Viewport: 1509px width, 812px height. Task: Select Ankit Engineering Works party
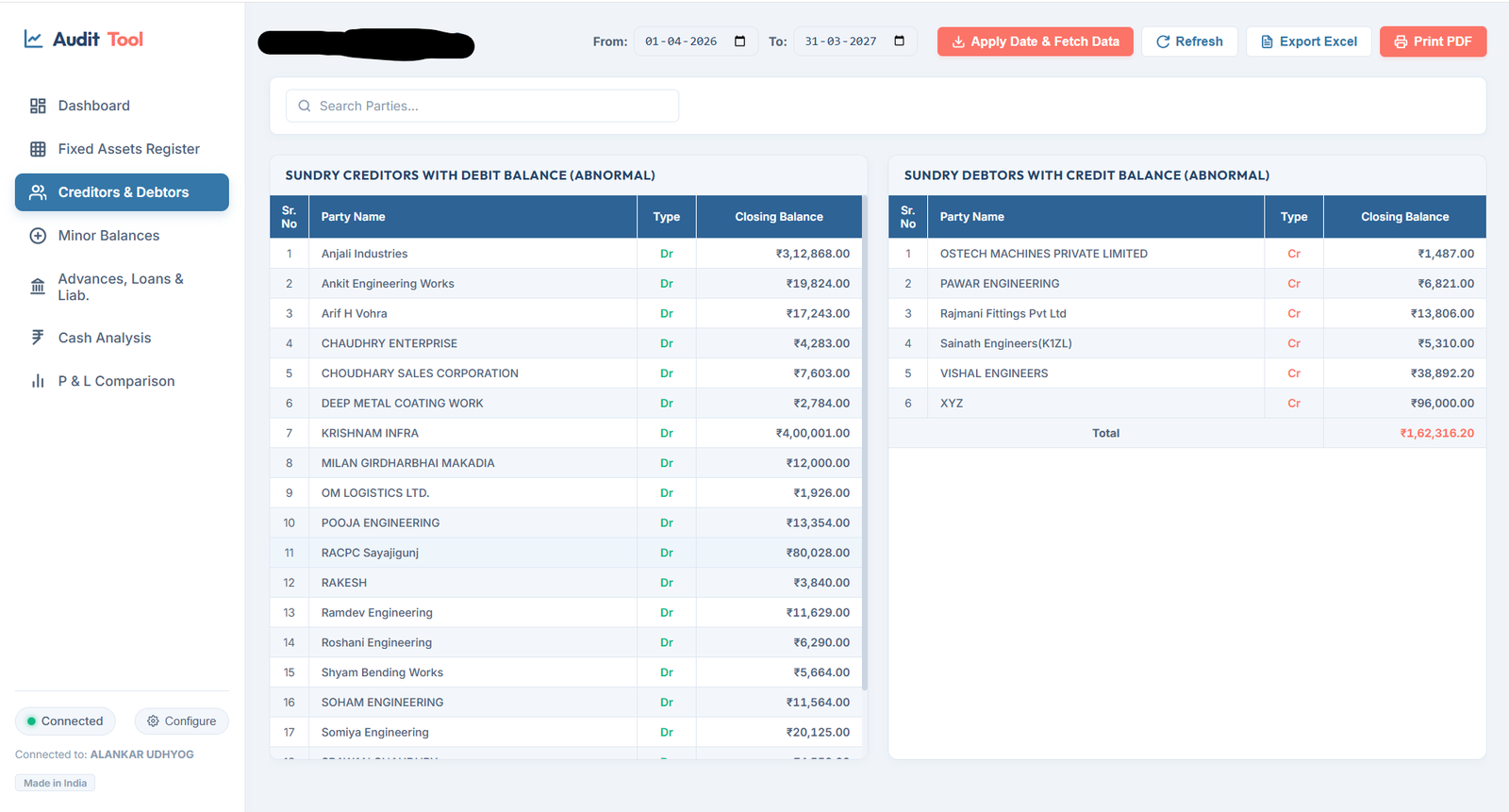click(x=388, y=284)
